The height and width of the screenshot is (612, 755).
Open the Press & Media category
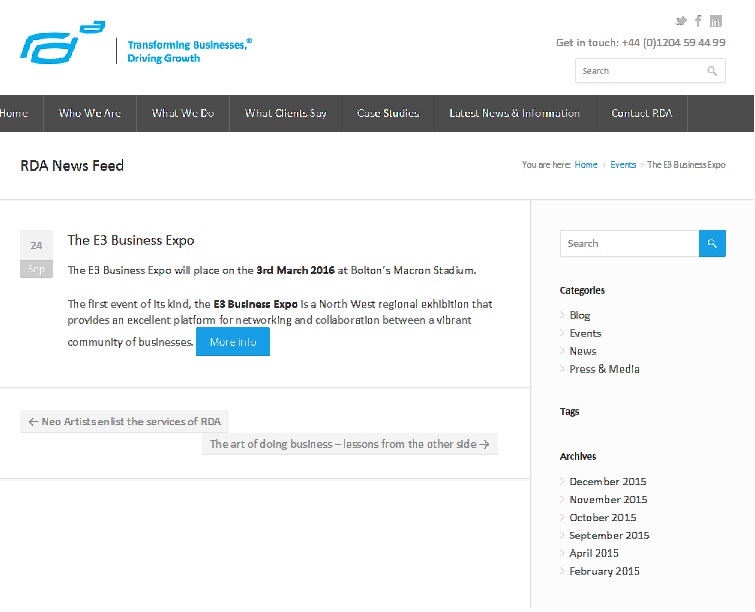(x=604, y=369)
